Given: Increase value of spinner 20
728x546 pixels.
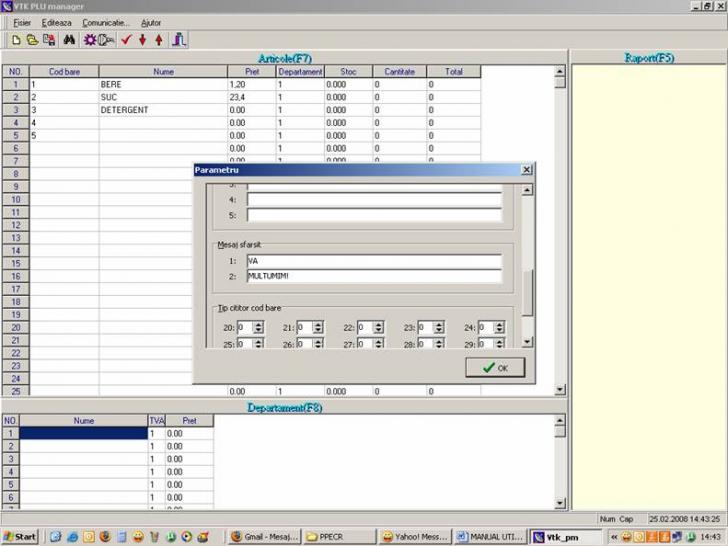Looking at the screenshot, I should tap(259, 325).
